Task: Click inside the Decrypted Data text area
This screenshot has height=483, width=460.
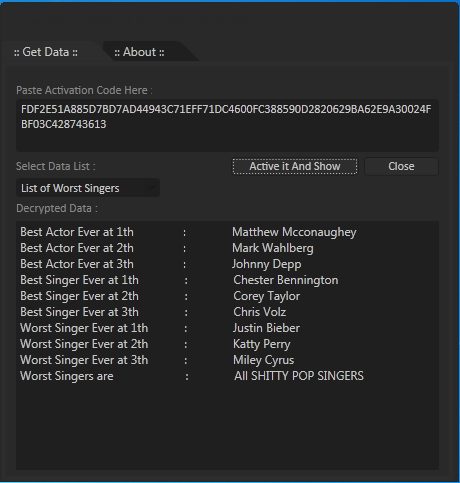Action: tap(227, 345)
